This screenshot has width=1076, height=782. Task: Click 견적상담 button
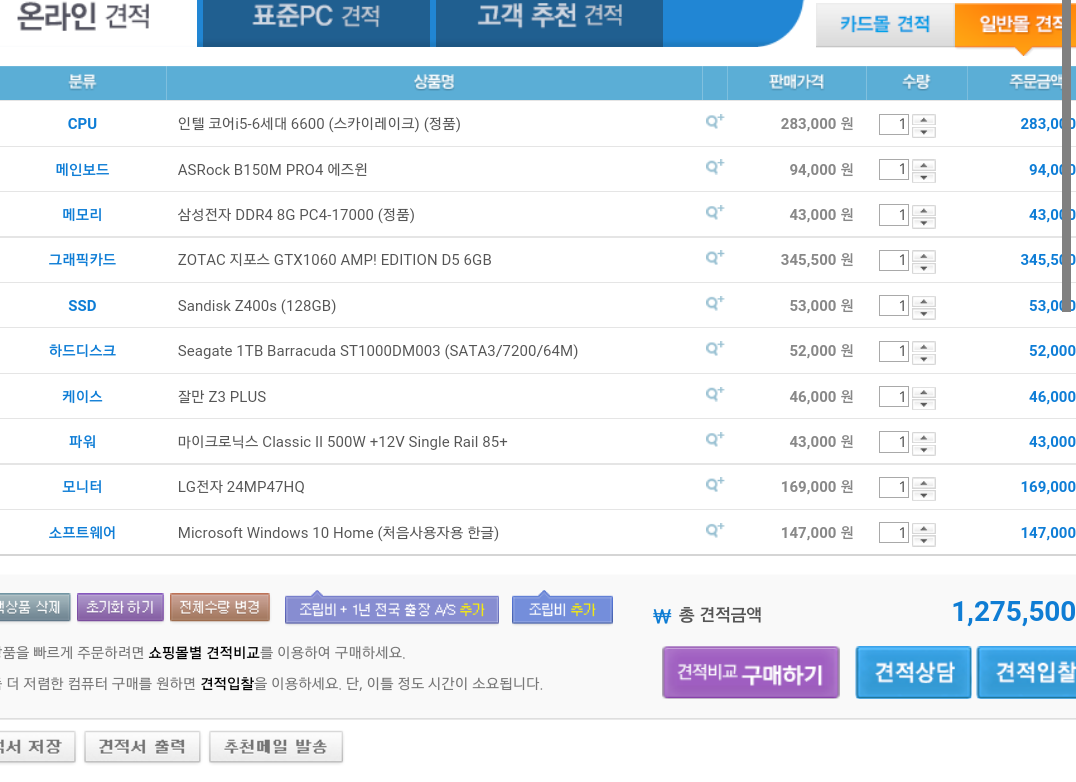point(913,672)
